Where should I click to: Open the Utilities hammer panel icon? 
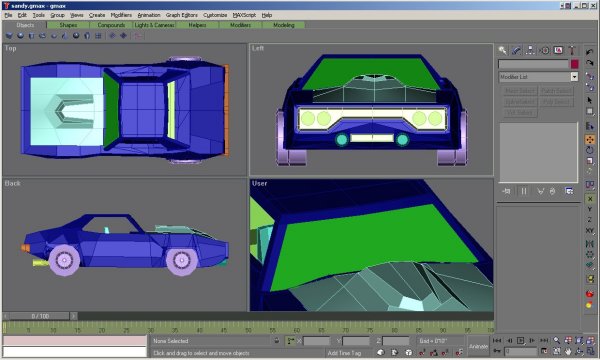572,50
